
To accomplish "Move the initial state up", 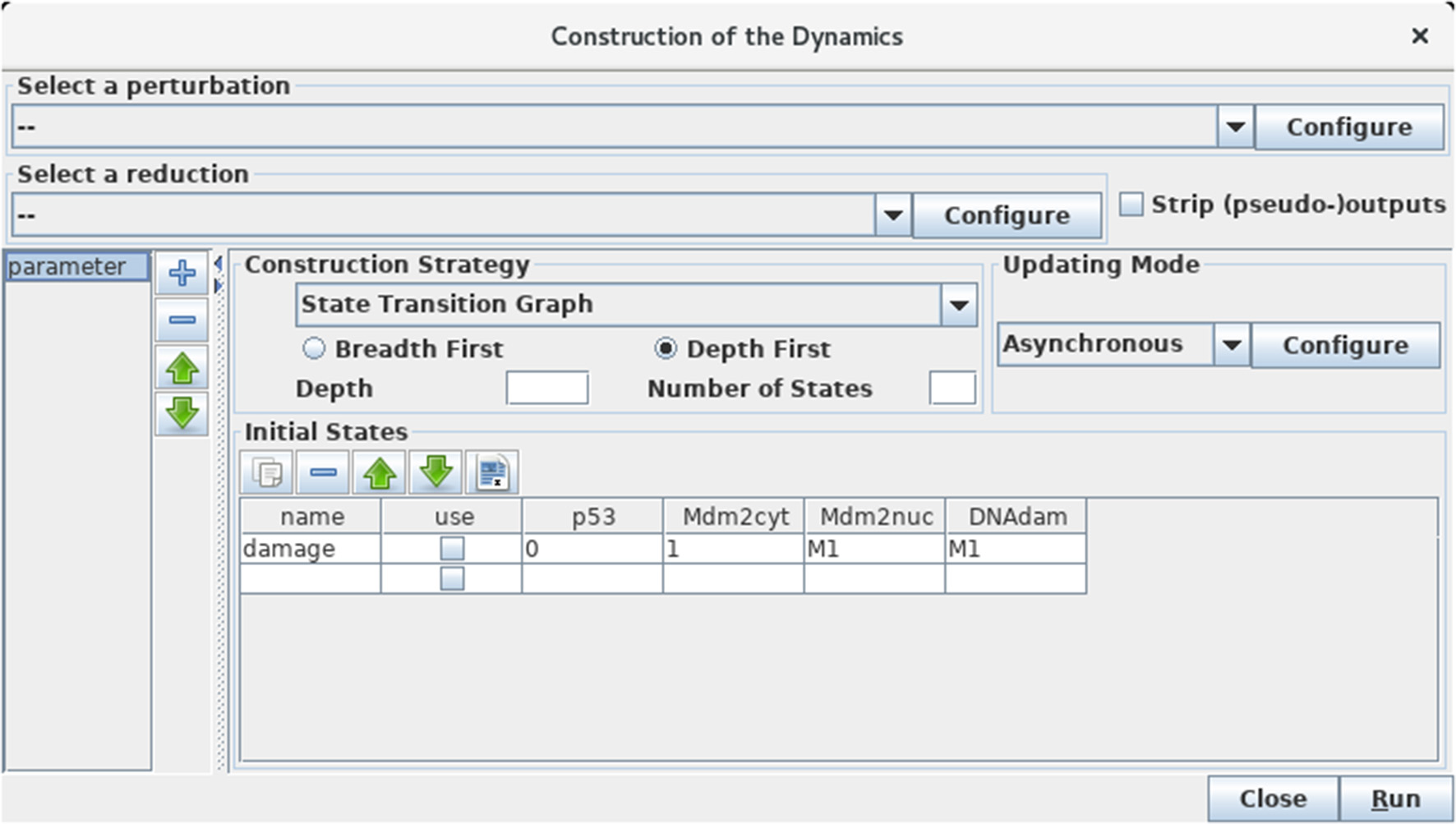I will coord(380,472).
